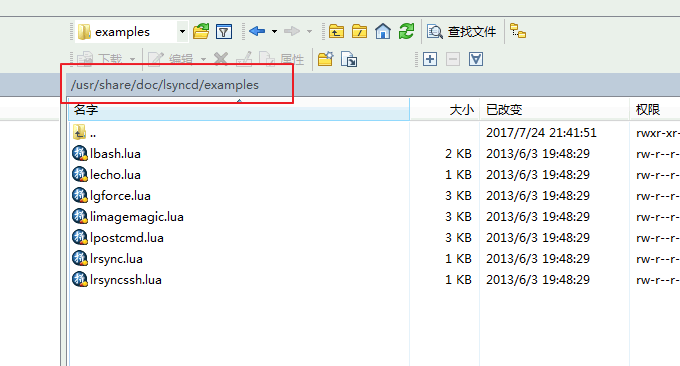Click the 属性 properties button
This screenshot has height=366, width=680.
coord(282,59)
